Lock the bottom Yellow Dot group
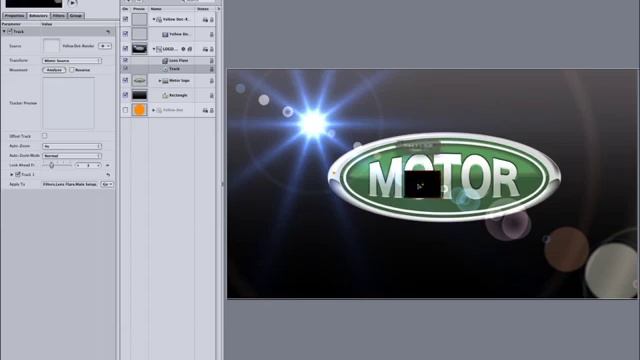 [211, 110]
